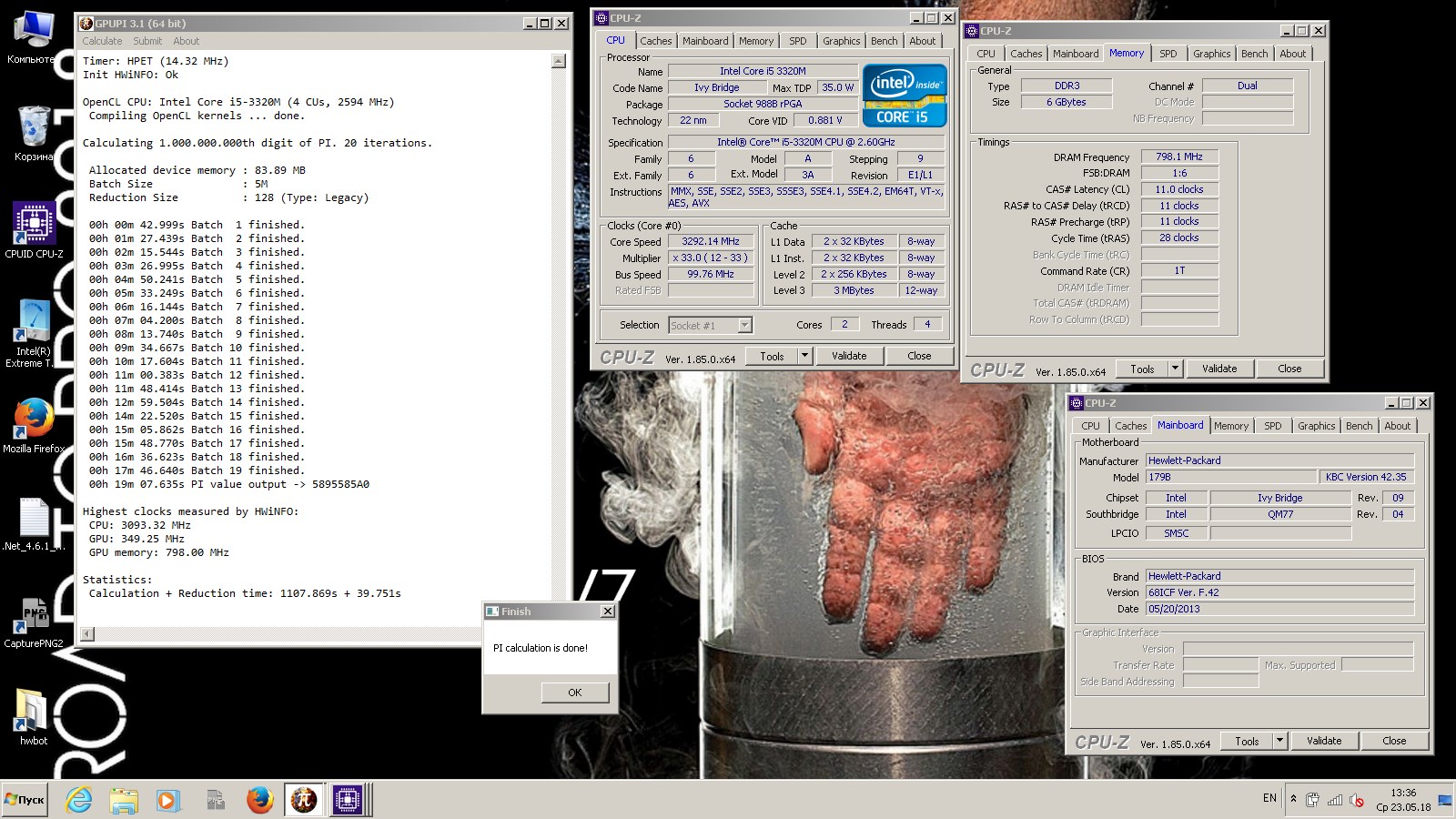Launch CPUID CPU-Z desktop shortcut
This screenshot has width=1456, height=819.
point(34,230)
